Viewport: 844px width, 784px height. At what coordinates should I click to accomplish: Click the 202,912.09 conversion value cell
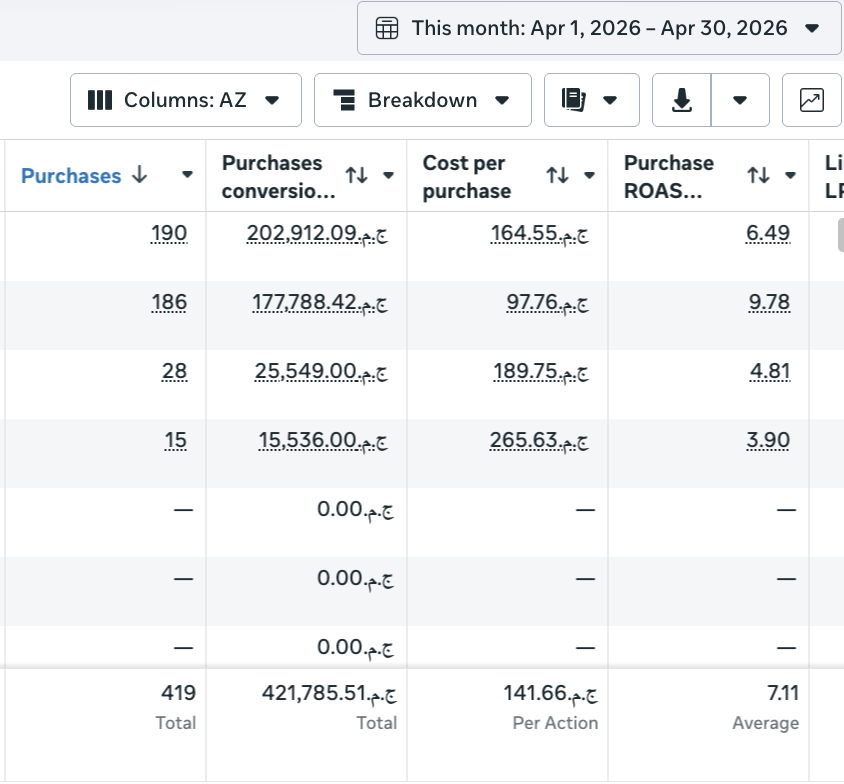(x=317, y=234)
